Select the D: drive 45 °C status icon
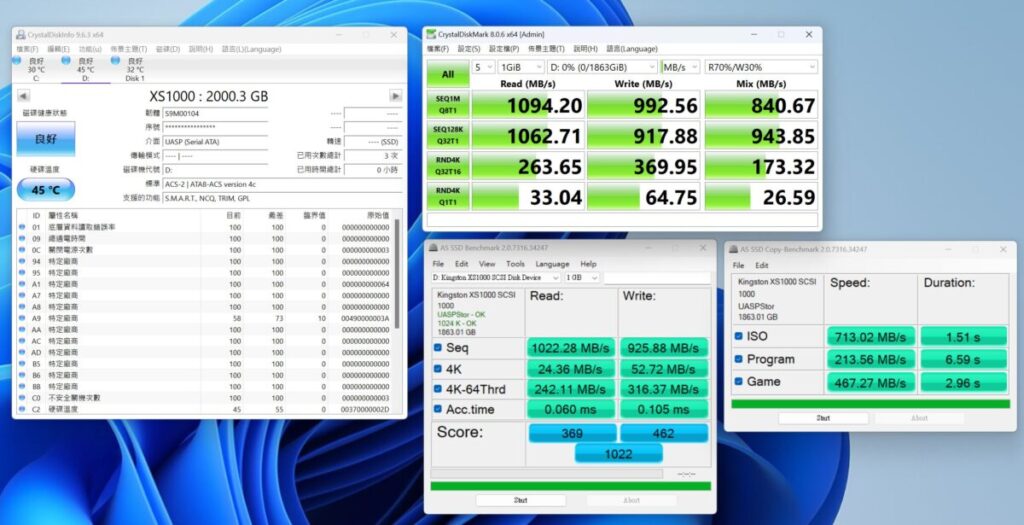 [66, 60]
